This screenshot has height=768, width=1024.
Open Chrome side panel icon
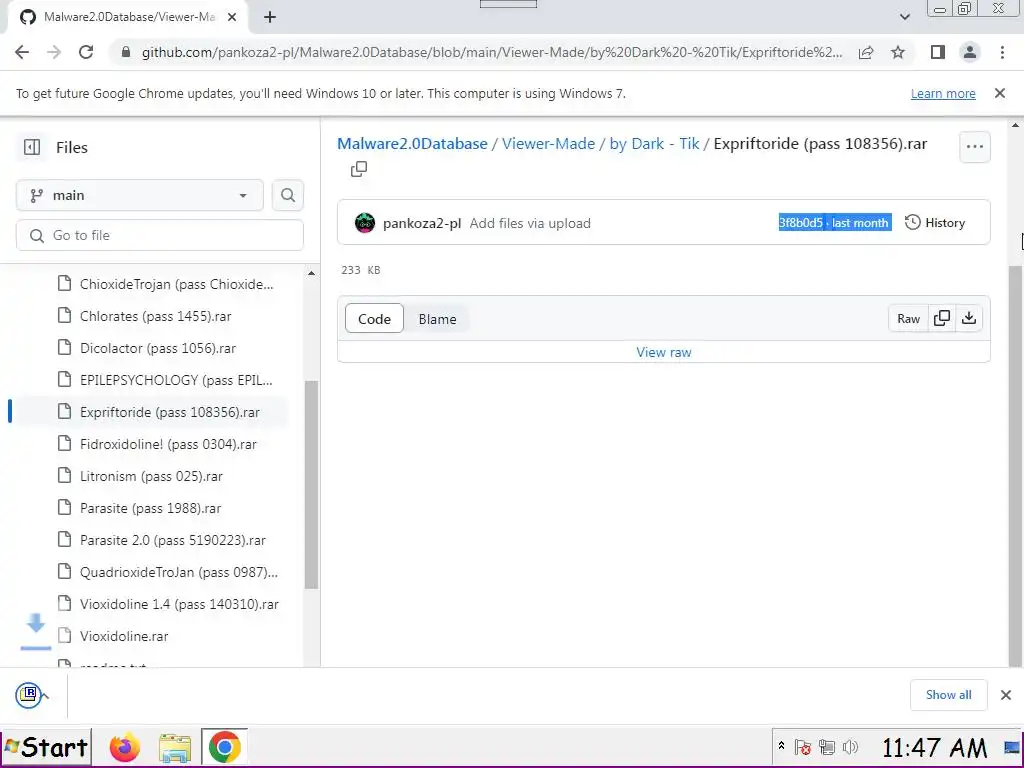[x=938, y=52]
